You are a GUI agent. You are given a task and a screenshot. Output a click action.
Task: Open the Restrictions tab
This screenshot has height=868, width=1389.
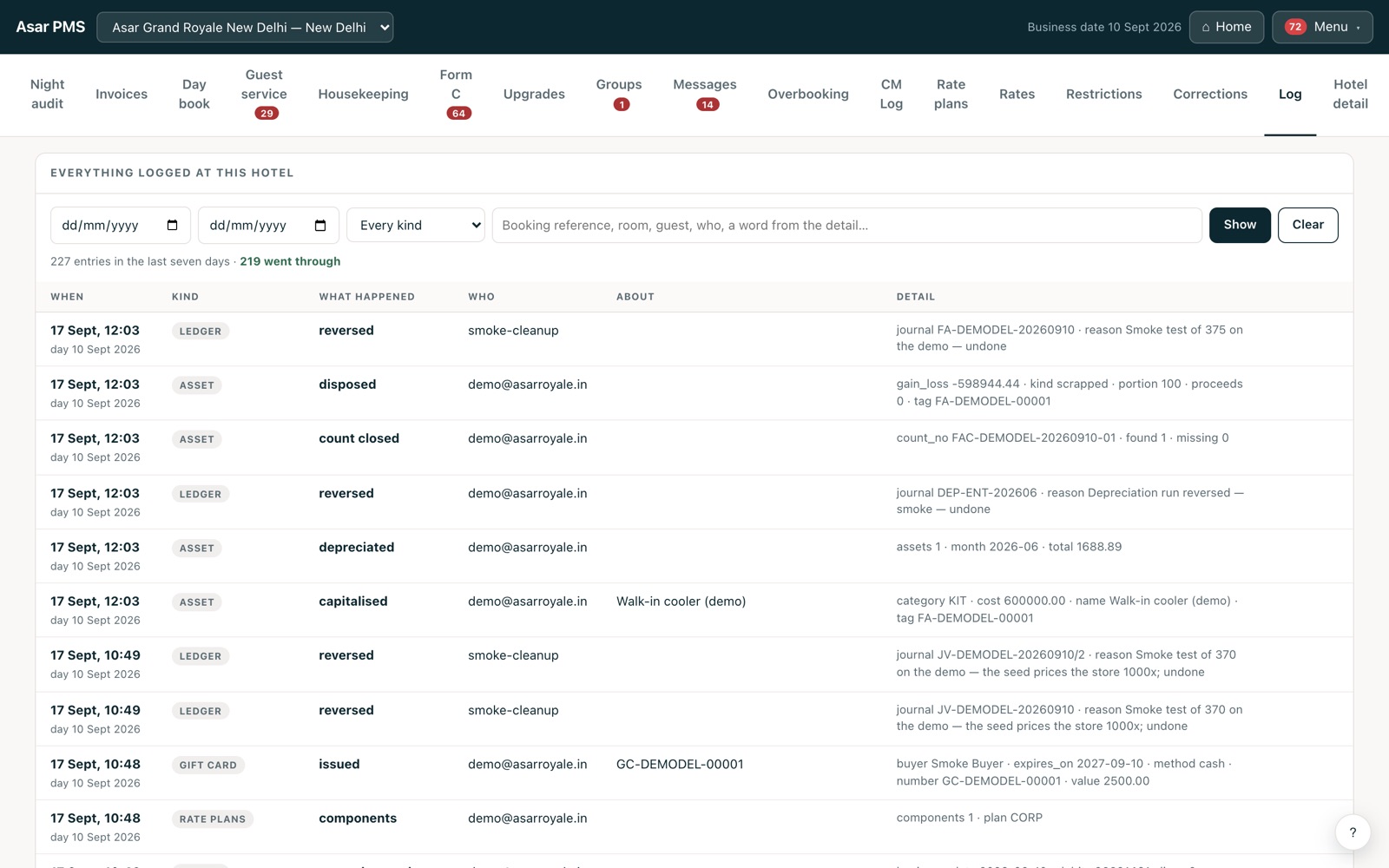pos(1104,94)
